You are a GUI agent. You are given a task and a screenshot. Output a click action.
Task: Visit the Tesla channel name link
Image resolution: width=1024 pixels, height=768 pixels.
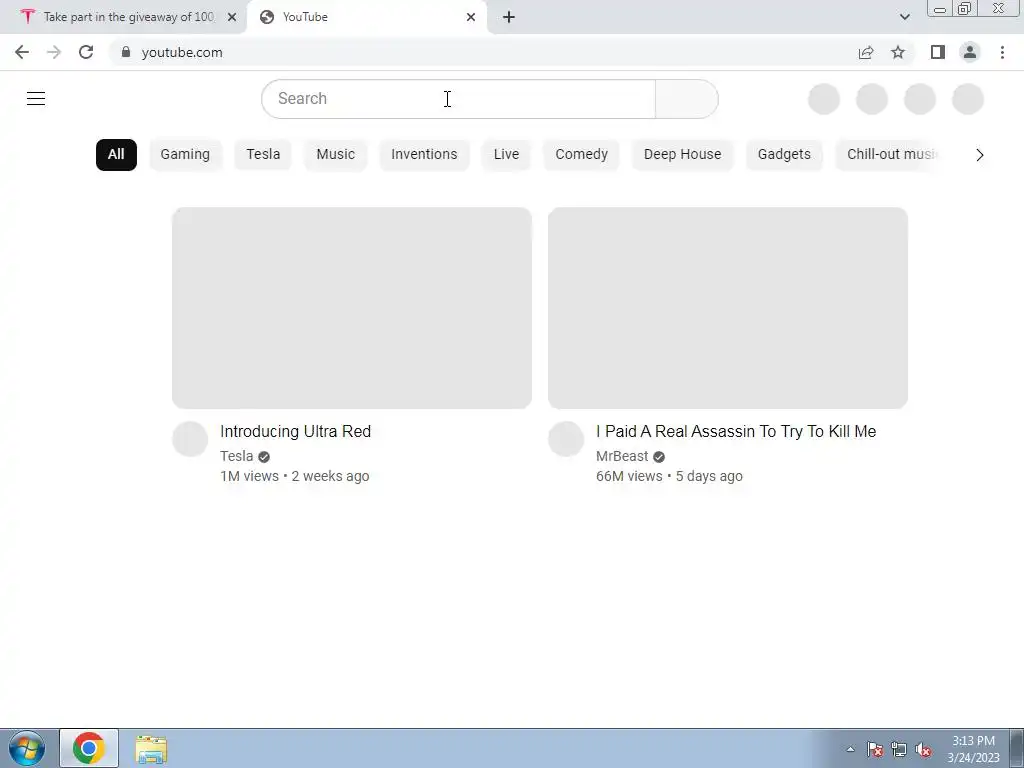click(236, 456)
